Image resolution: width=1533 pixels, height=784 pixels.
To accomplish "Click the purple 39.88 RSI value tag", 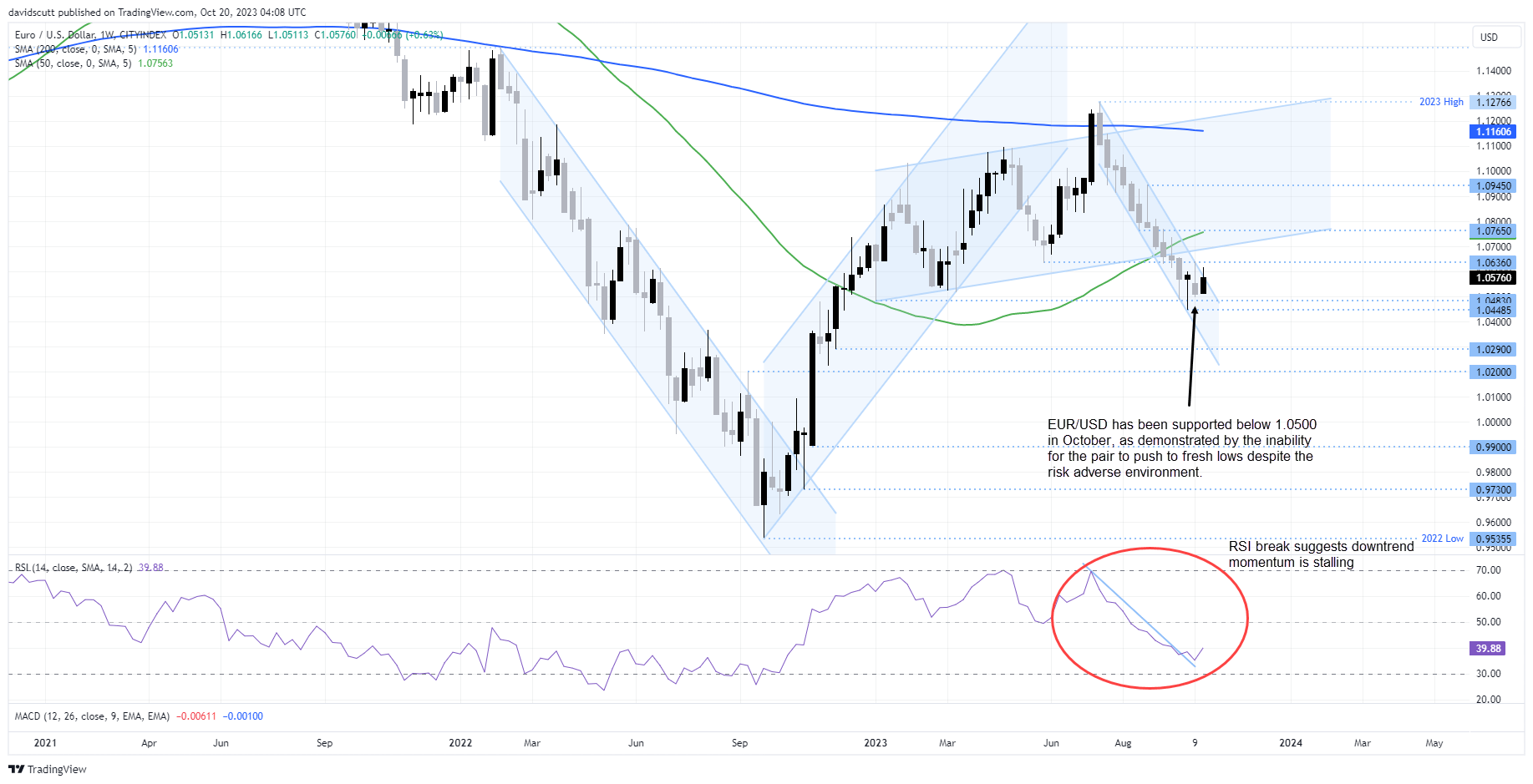I will click(x=1488, y=649).
